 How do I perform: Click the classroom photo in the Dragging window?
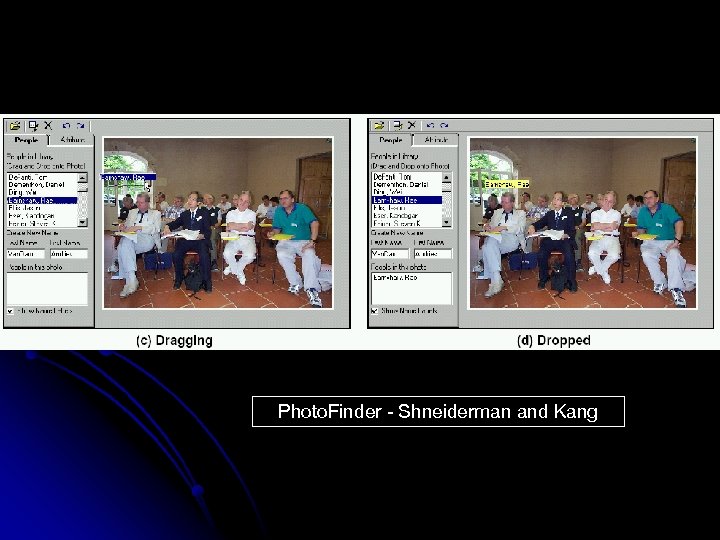coord(218,223)
